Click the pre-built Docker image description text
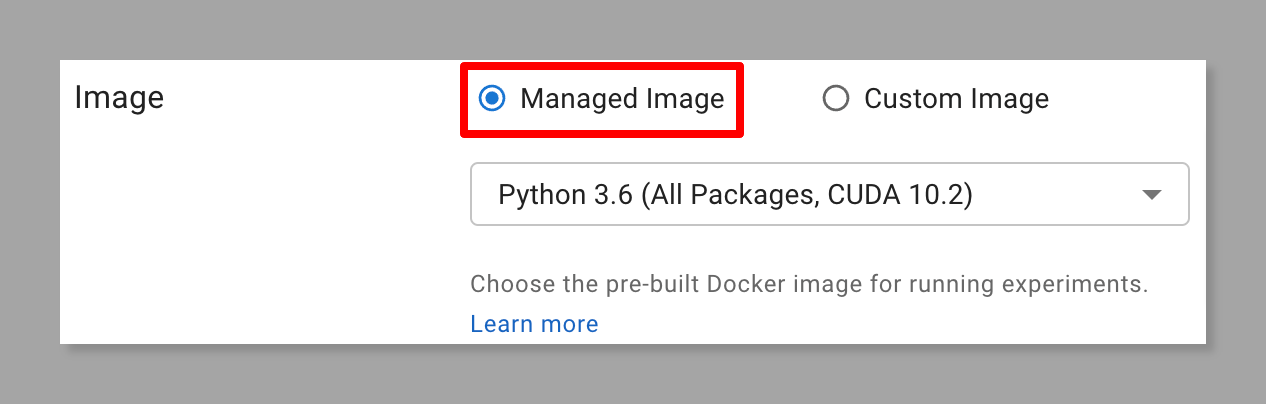The width and height of the screenshot is (1266, 404). pyautogui.click(x=809, y=284)
